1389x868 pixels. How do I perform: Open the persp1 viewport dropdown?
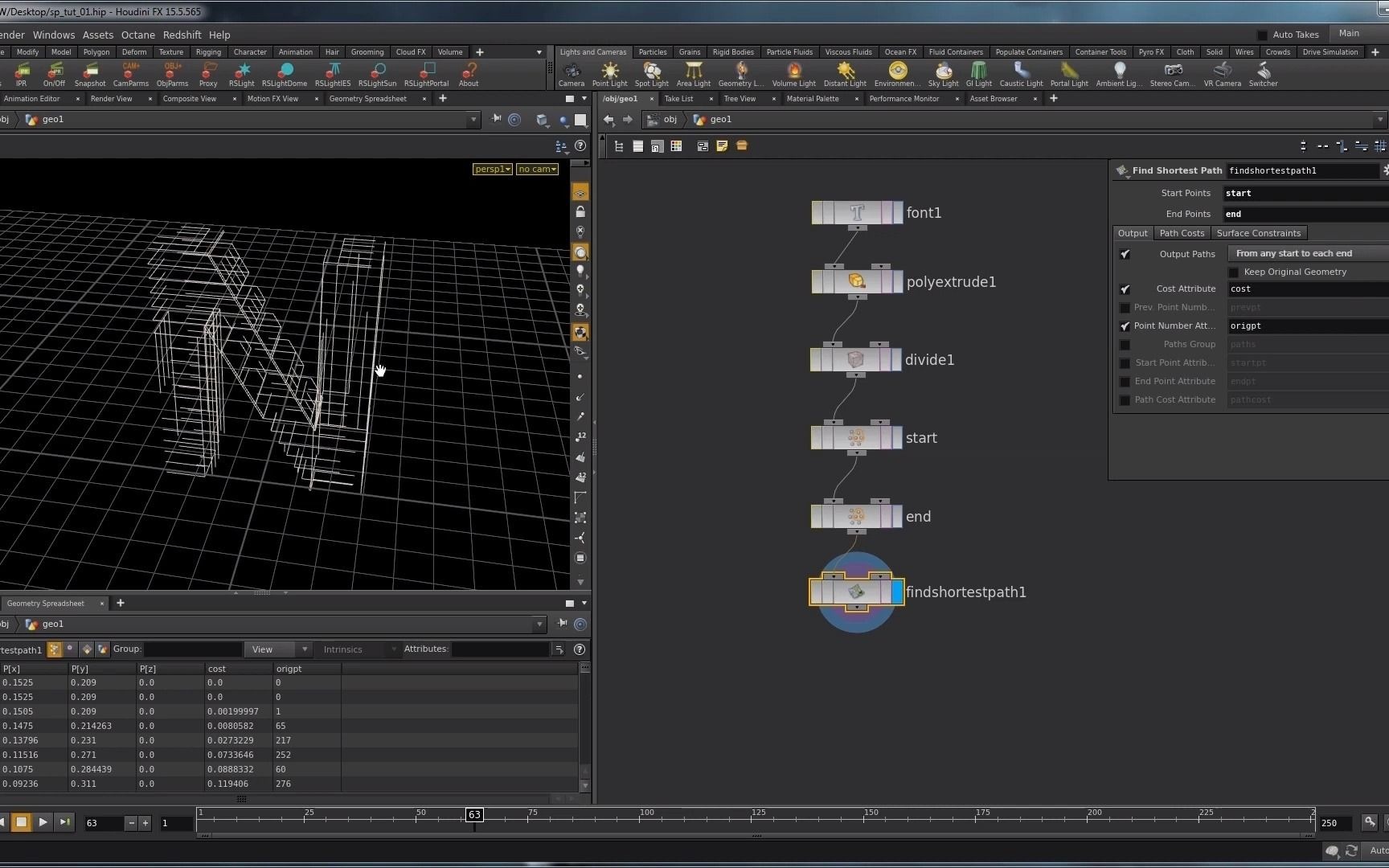pos(492,169)
